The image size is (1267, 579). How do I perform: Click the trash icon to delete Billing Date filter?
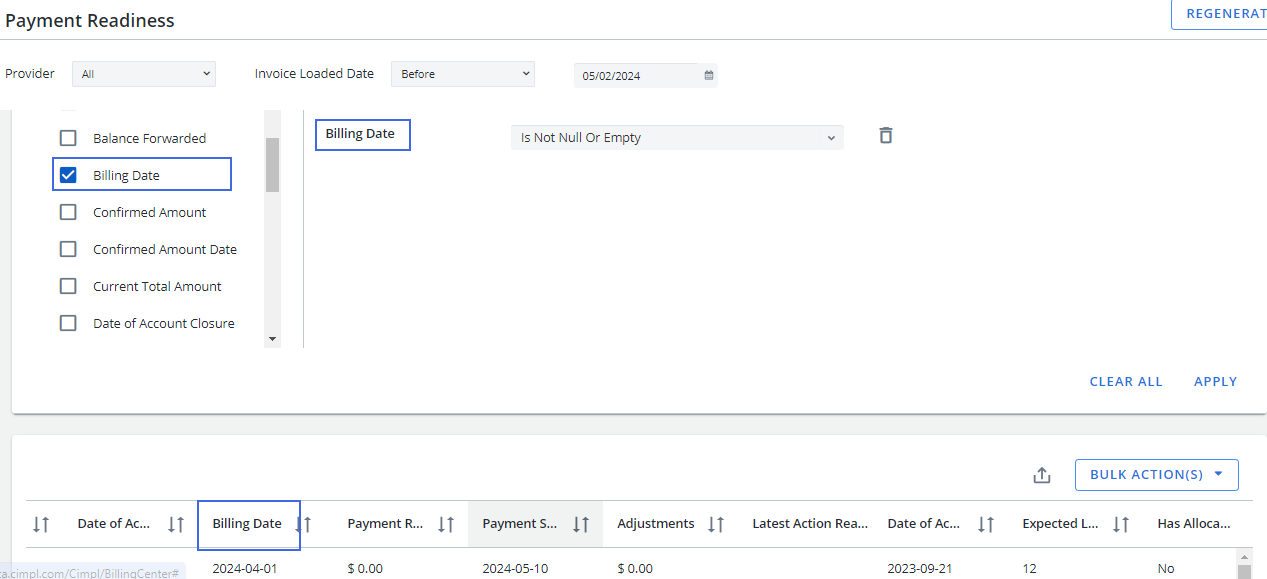click(x=885, y=135)
